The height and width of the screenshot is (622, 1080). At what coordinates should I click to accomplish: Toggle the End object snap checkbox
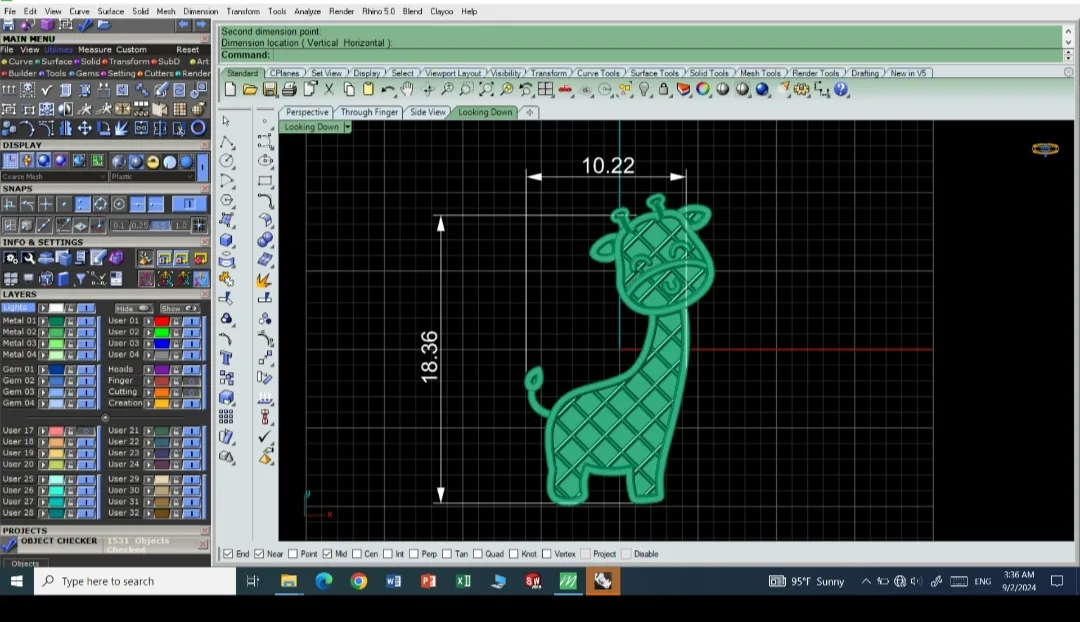228,554
